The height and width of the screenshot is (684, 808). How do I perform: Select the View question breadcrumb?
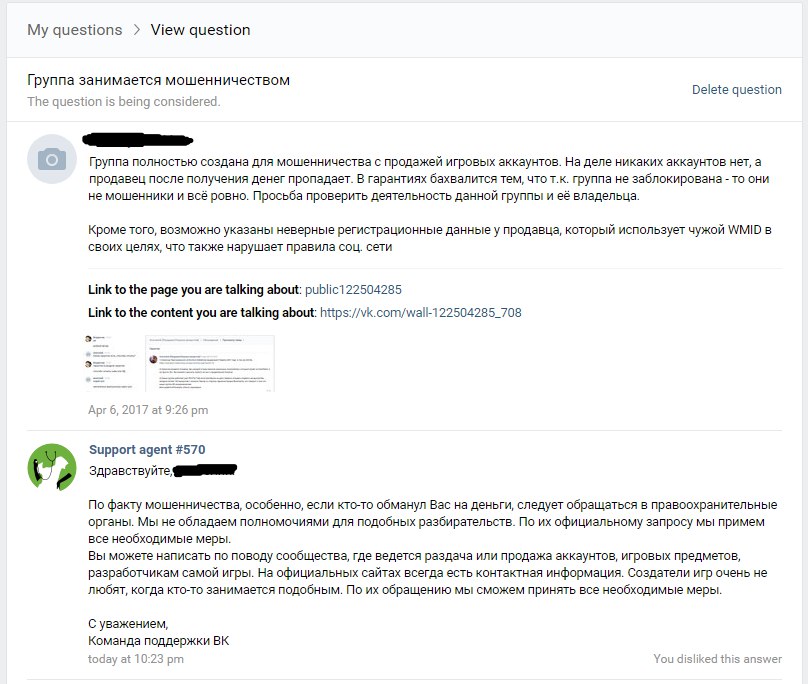point(200,30)
